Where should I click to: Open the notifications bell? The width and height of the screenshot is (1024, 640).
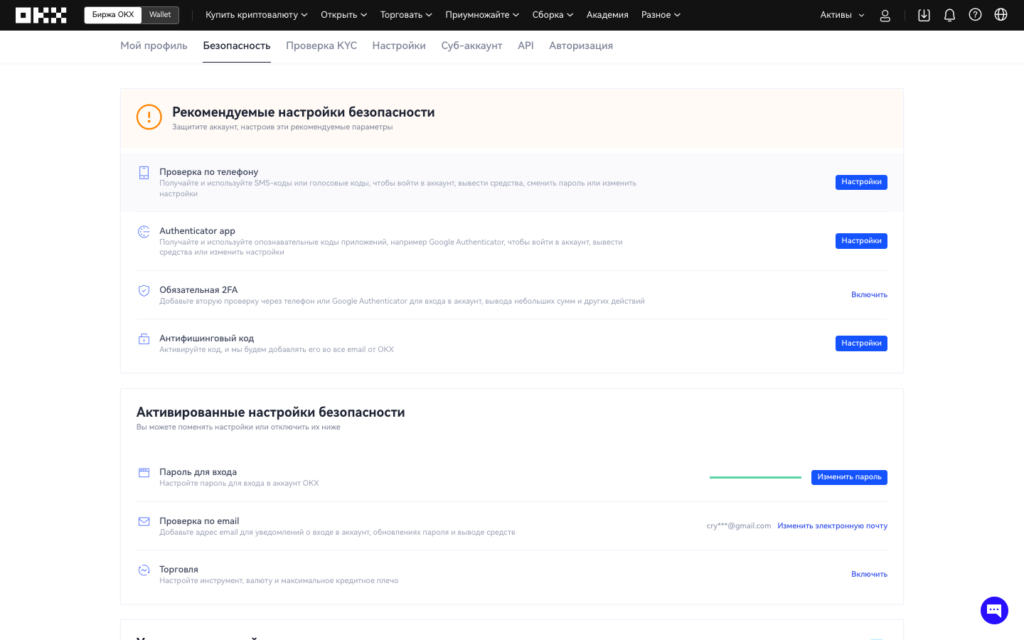click(x=949, y=15)
